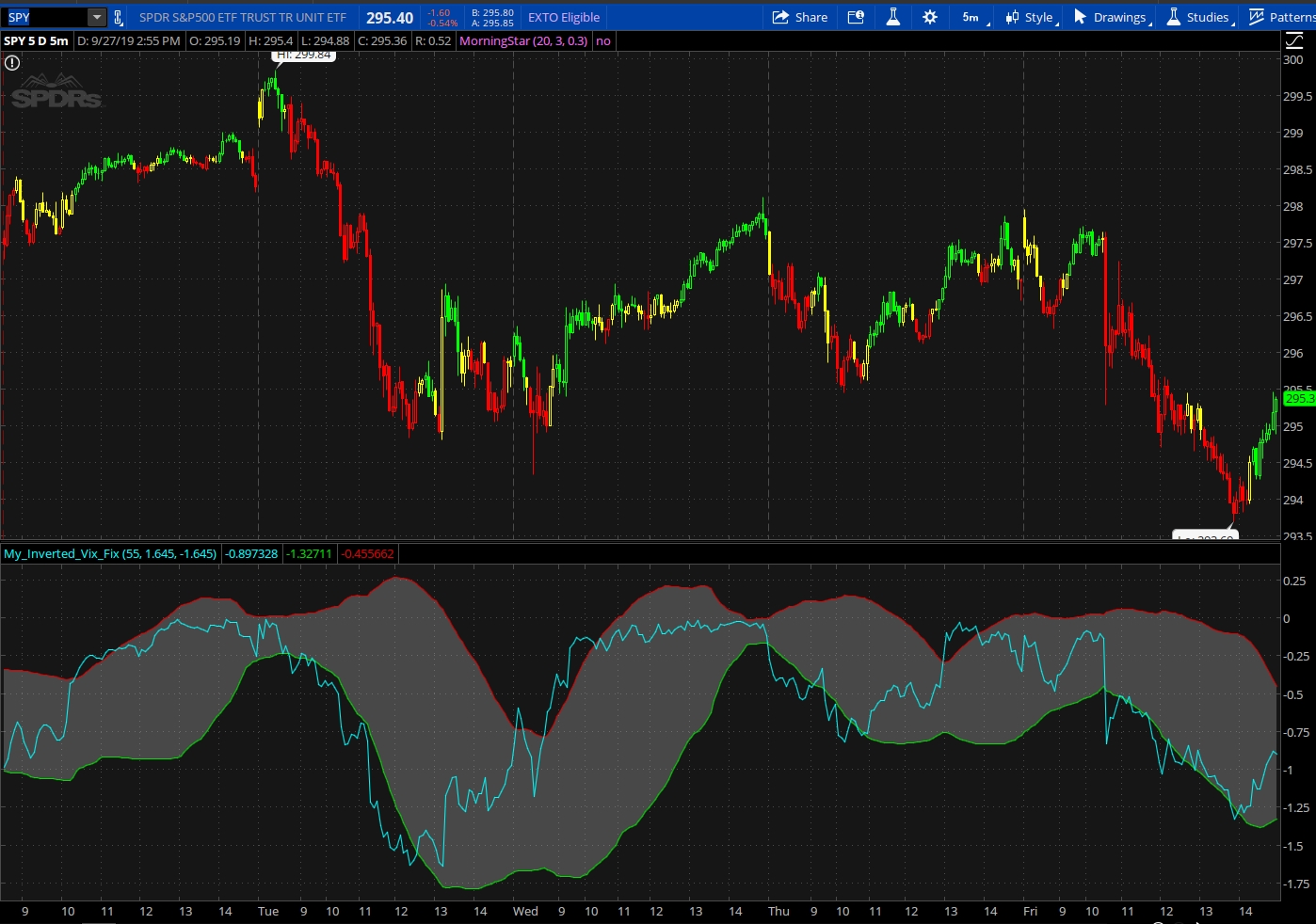Open the chart notes icon beside Share

click(856, 17)
